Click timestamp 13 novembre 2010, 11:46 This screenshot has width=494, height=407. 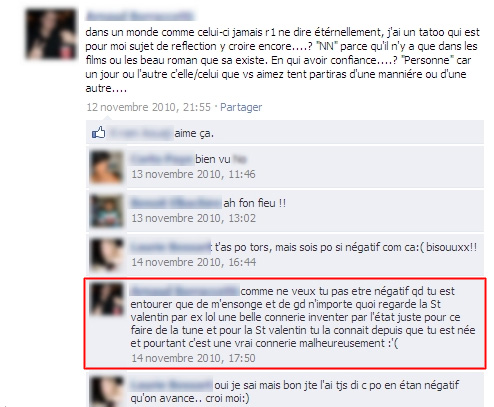193,174
